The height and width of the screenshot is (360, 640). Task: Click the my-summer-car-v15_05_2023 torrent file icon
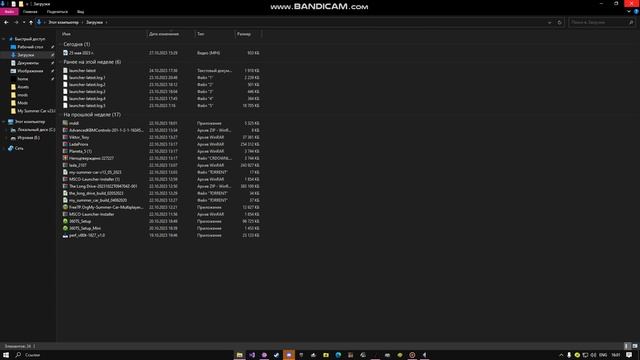[x=65, y=172]
